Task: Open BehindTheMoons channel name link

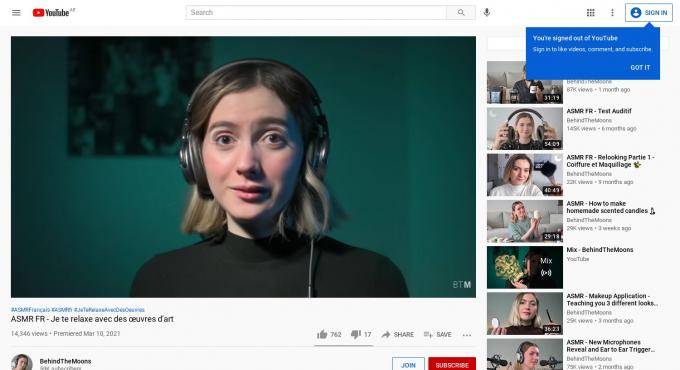Action: pos(65,361)
